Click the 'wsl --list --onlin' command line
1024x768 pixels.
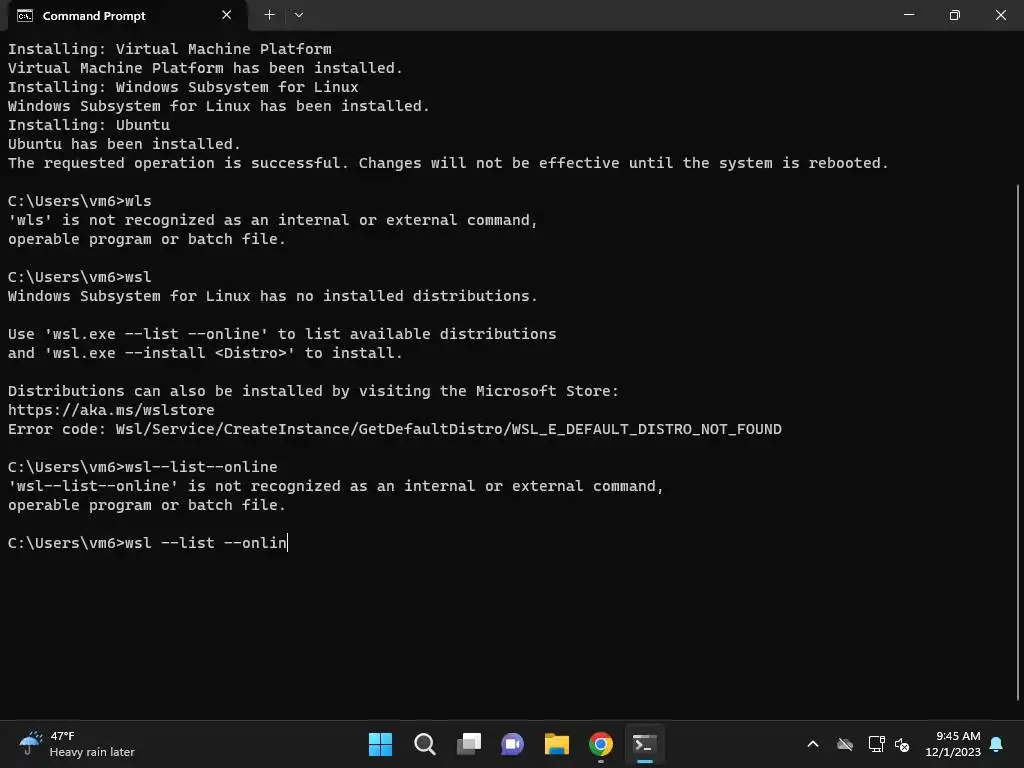tap(148, 543)
